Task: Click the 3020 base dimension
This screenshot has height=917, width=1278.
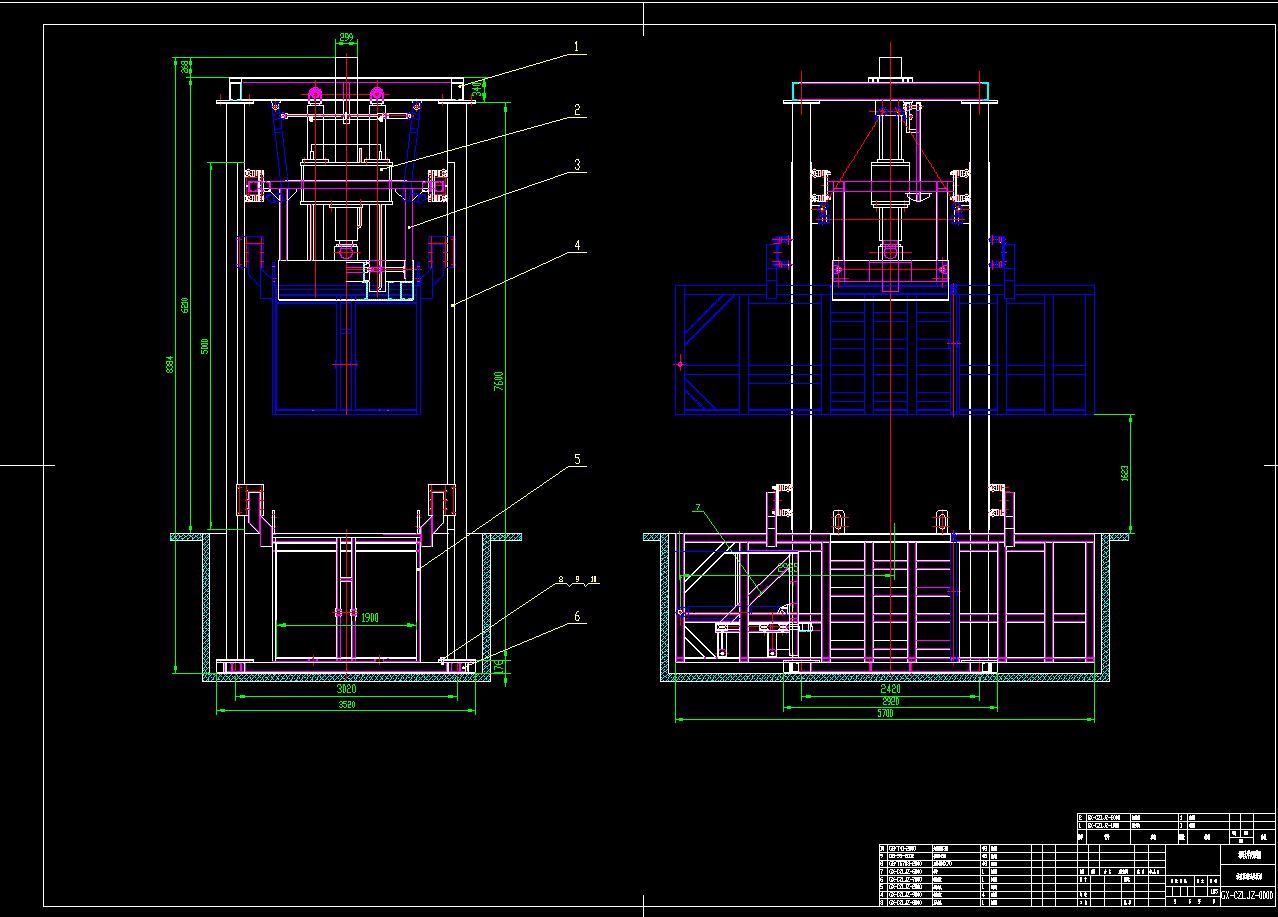Action: coord(345,689)
